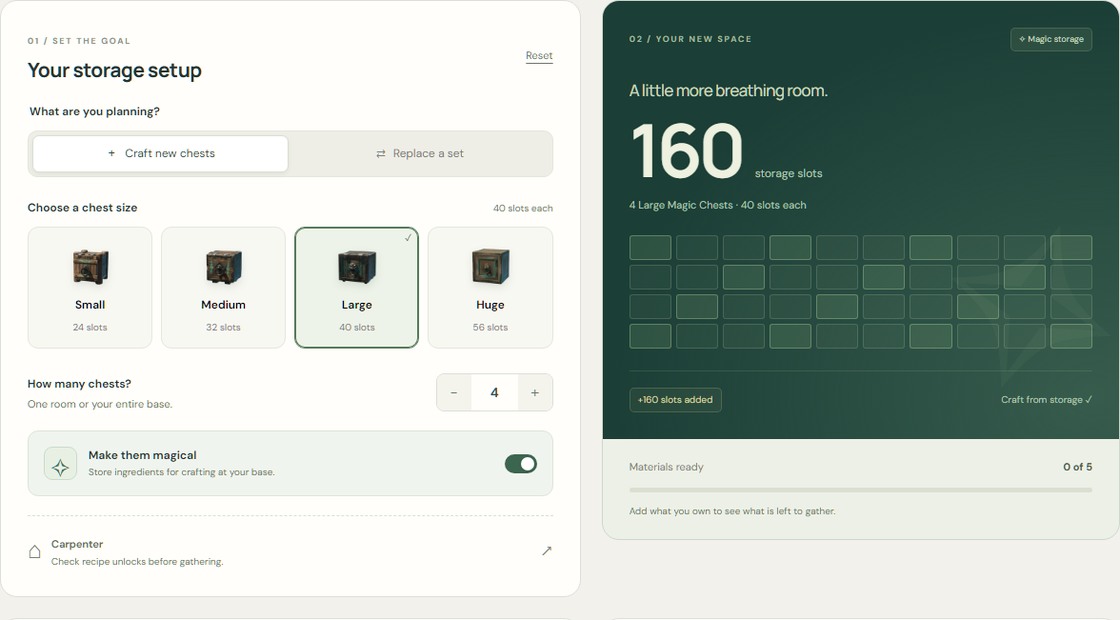The image size is (1120, 620).
Task: Click 'Check recipe unlocks before gathering.' text
Action: point(137,562)
